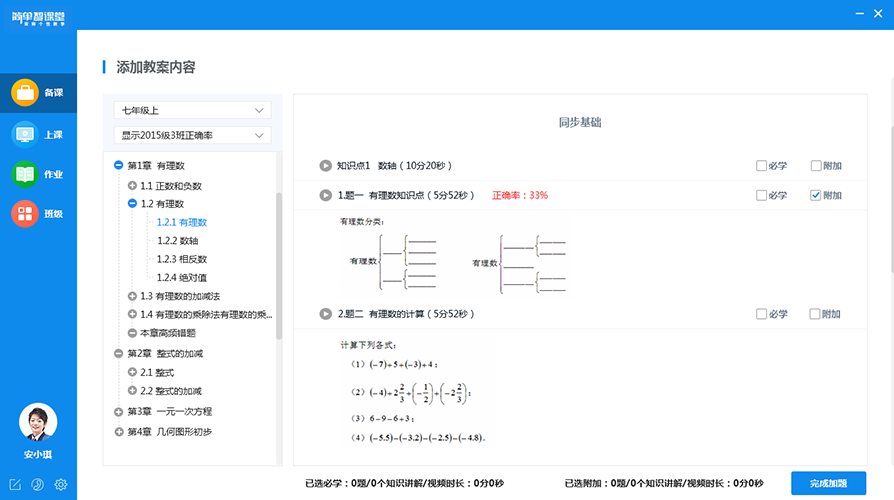This screenshot has width=894, height=500.
Task: Open the 作业 homework book icon
Action: [25, 174]
